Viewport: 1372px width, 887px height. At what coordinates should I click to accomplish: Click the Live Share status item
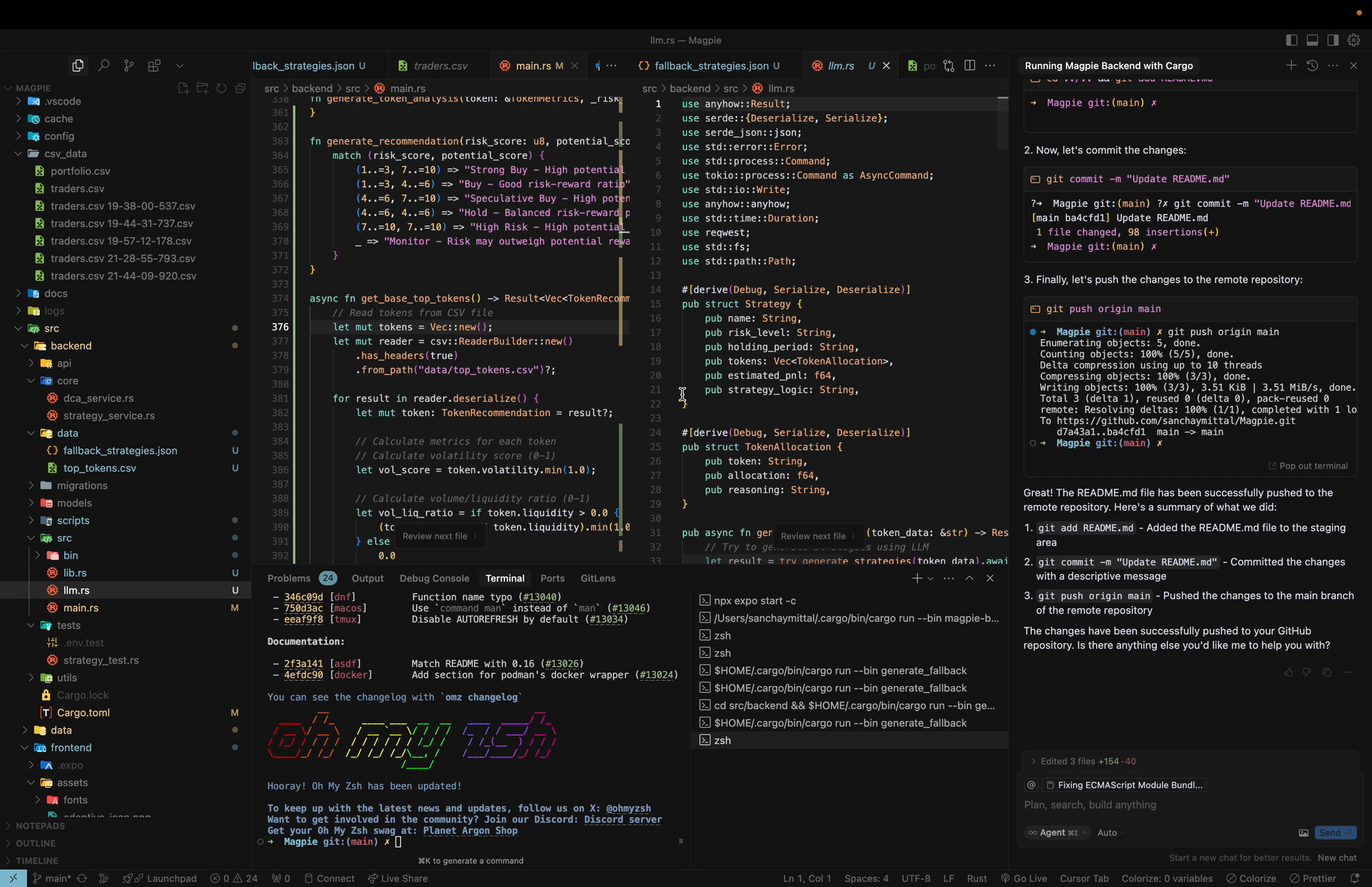[398, 878]
